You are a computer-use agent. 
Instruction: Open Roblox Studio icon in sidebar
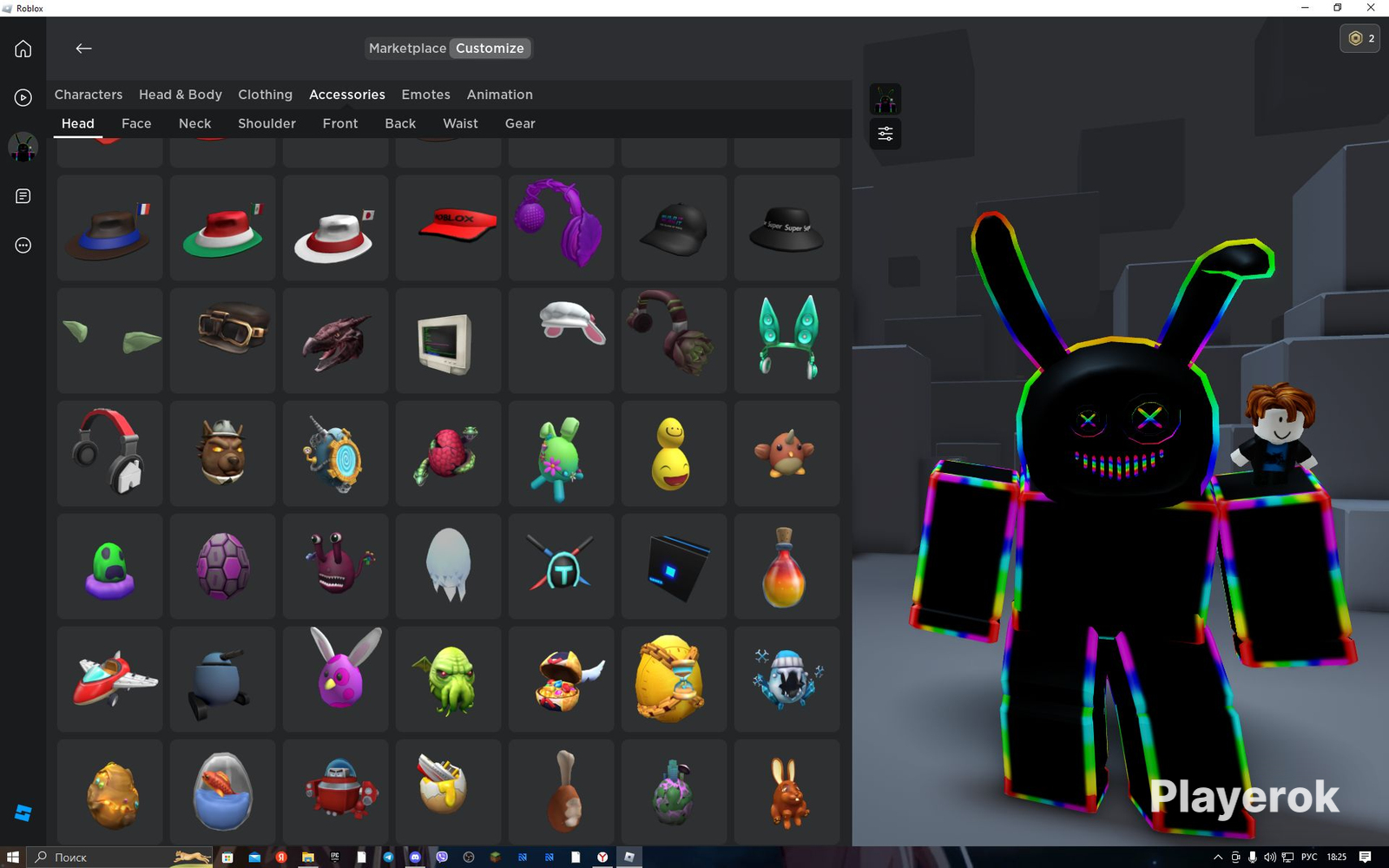coord(23,813)
